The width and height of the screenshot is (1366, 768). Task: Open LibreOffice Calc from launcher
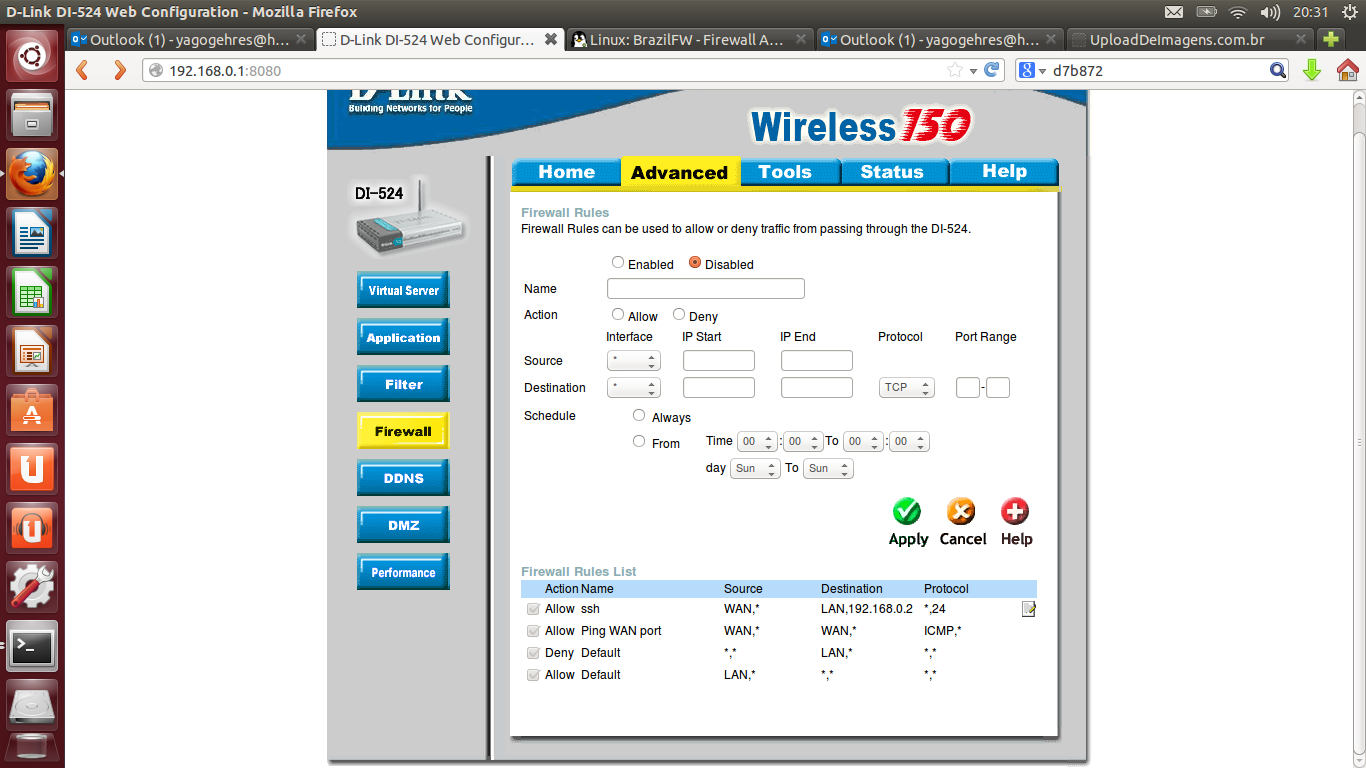[x=32, y=292]
